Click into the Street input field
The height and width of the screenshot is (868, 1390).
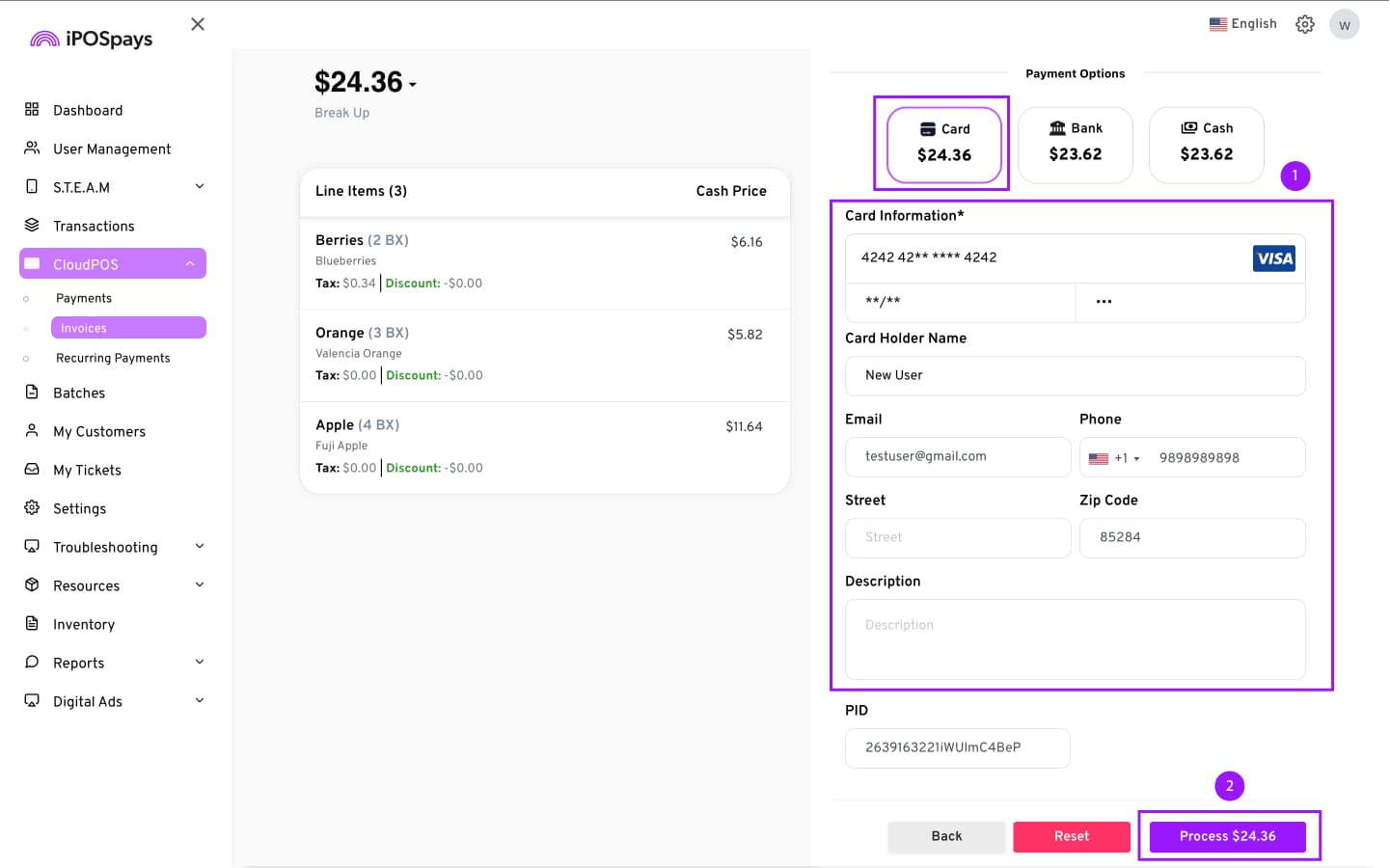(957, 537)
